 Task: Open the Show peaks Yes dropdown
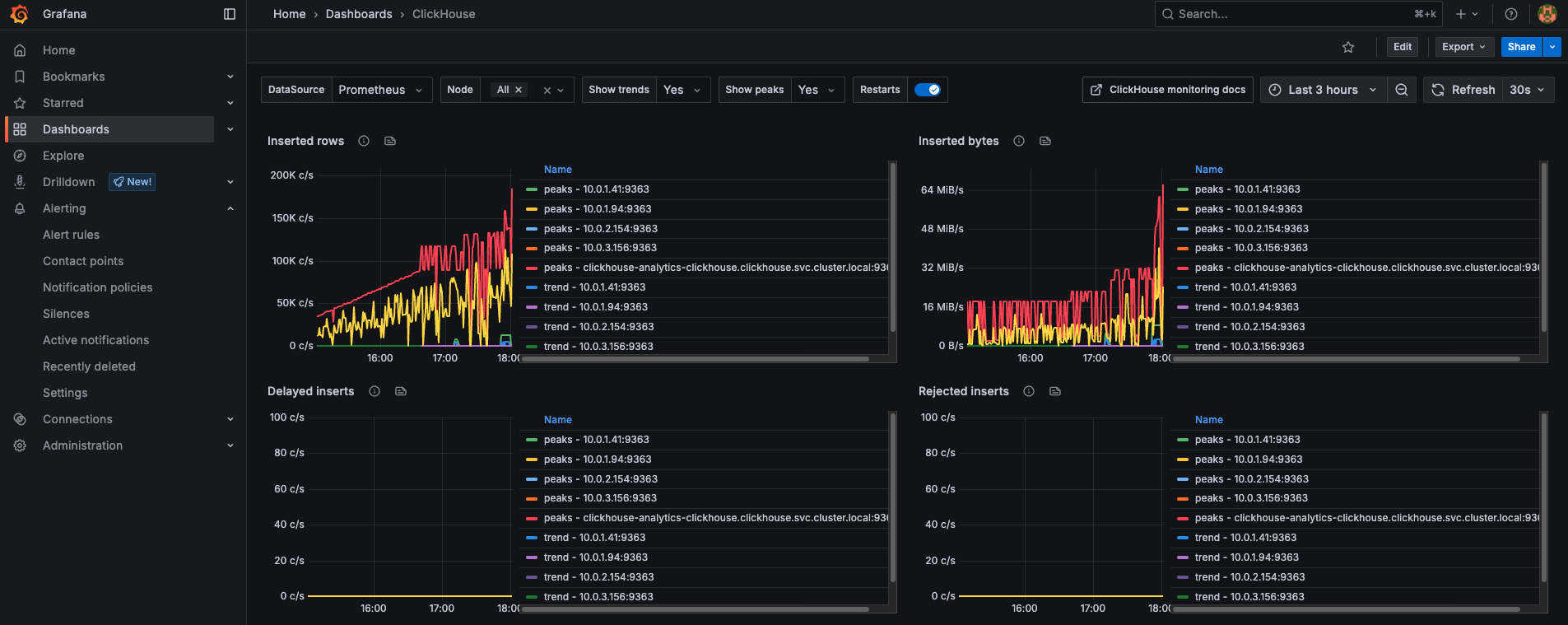tap(817, 90)
